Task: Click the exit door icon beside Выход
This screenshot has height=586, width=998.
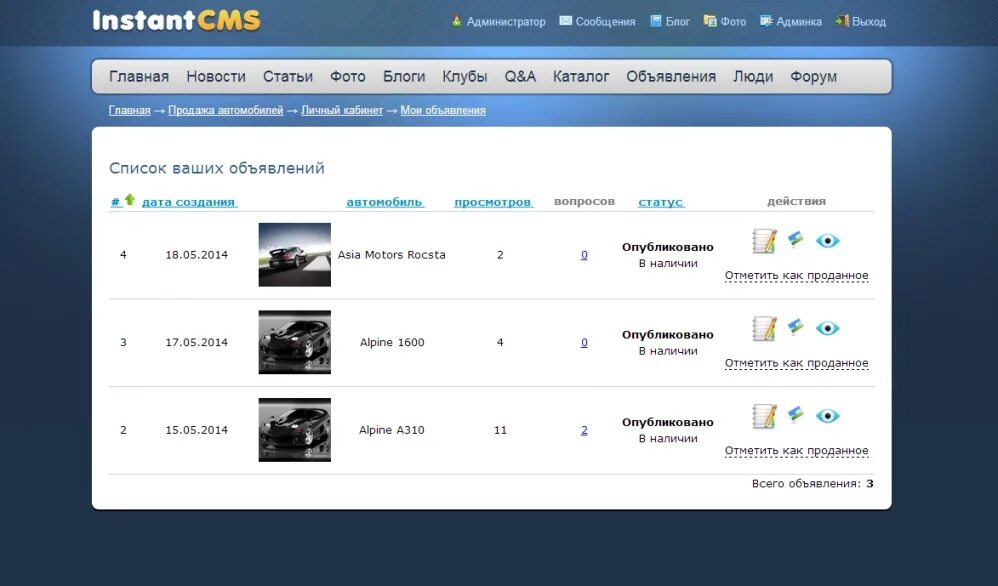Action: (842, 21)
